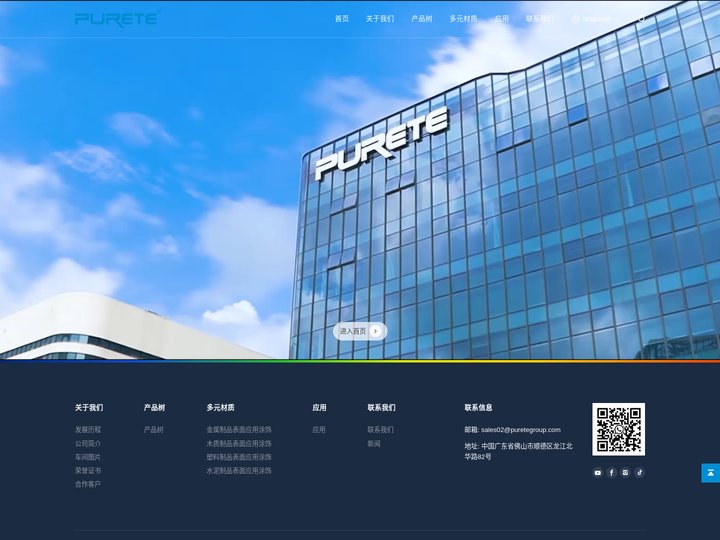Screen dimensions: 720x540
Task: Open footer link 水泥制品表面应用涂饰
Action: click(x=239, y=471)
